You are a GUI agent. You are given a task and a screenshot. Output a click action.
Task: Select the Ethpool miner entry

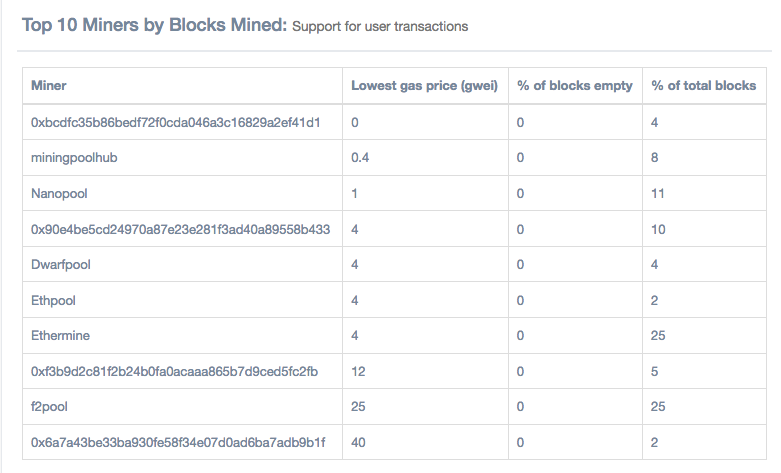coord(54,300)
